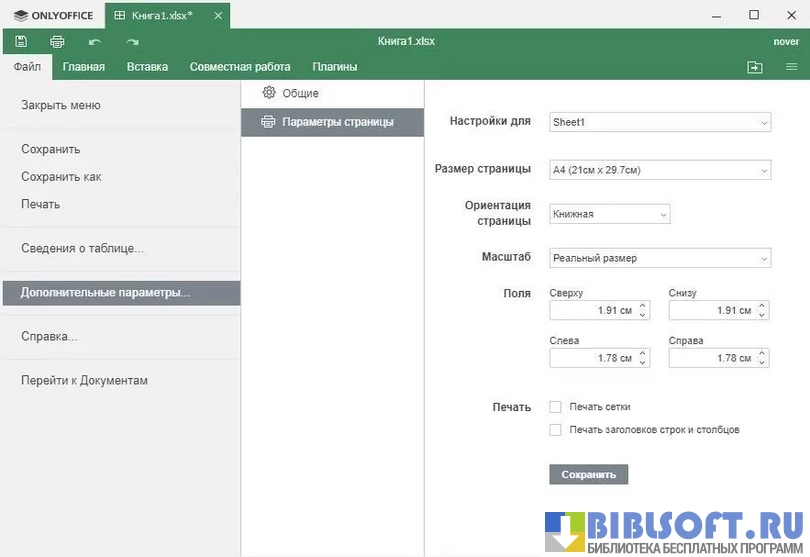Enable Печать сетки checkbox

pos(556,407)
